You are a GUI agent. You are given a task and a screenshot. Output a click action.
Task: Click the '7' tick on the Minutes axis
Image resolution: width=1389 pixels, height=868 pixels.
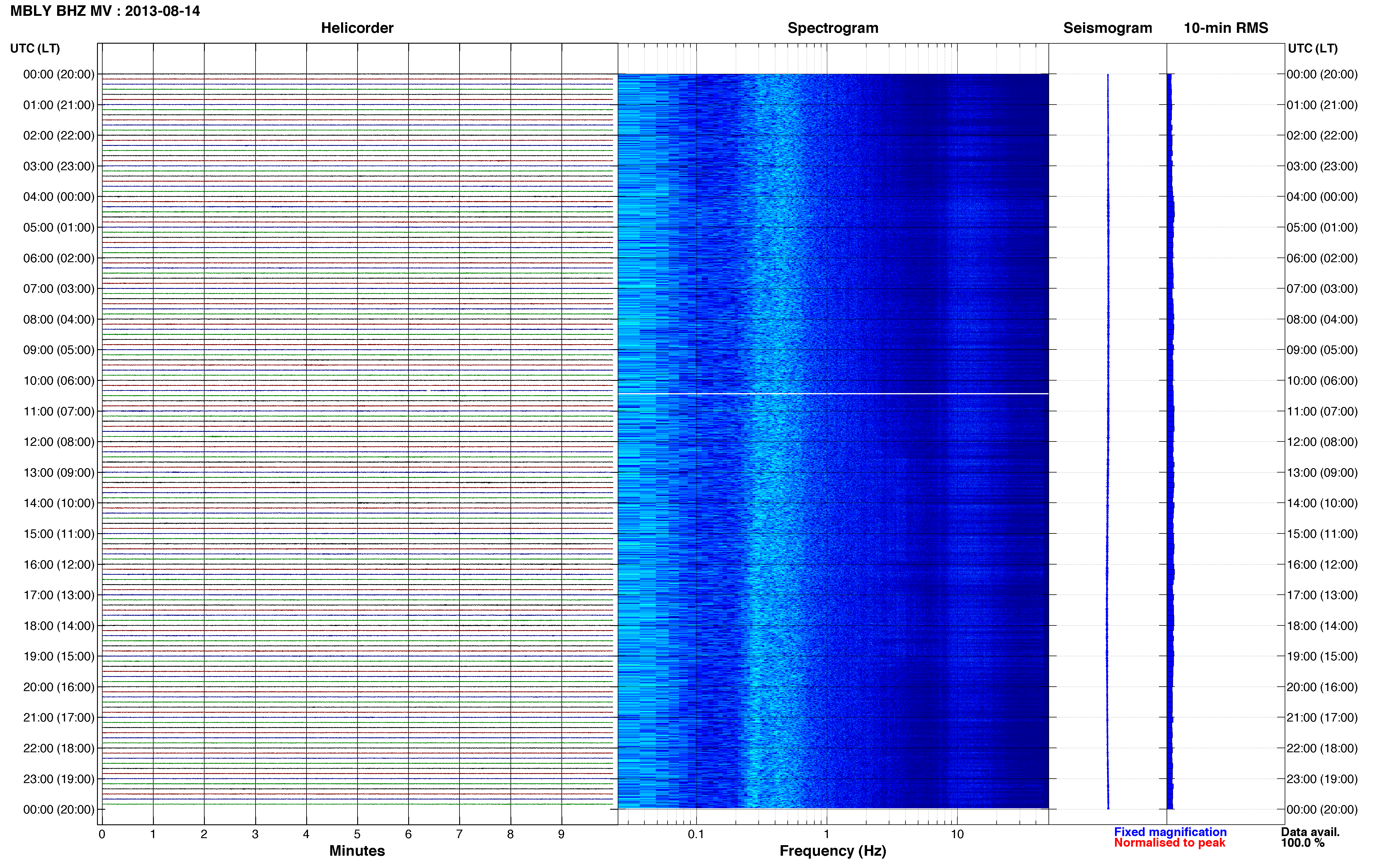pyautogui.click(x=459, y=834)
